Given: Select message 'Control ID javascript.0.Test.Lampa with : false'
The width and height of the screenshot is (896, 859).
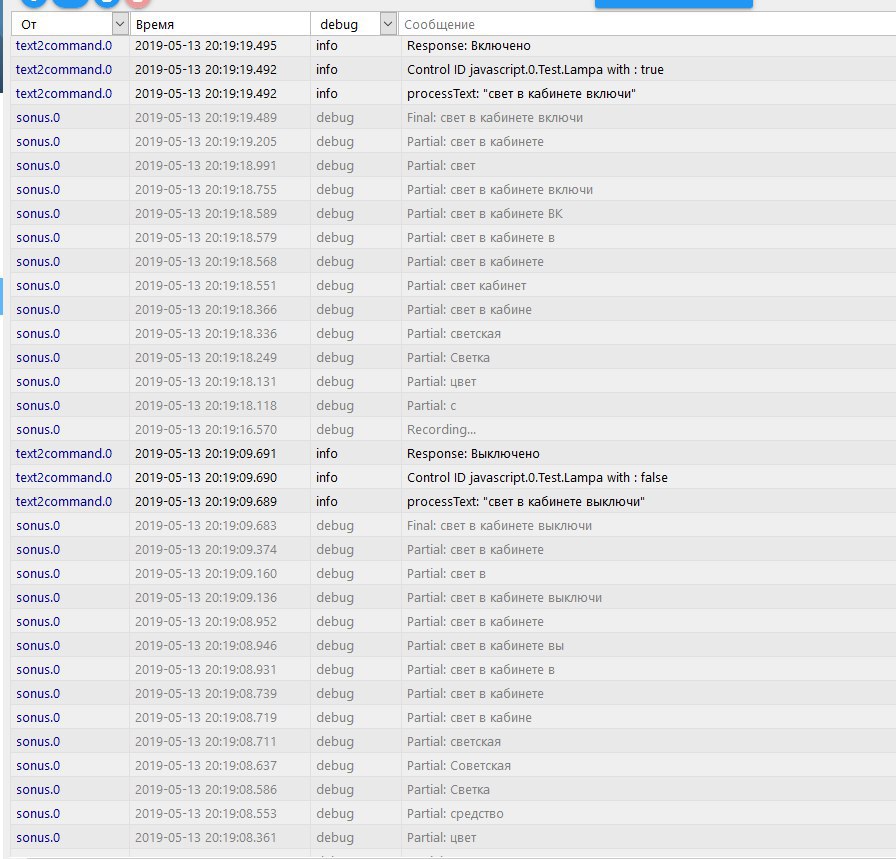Looking at the screenshot, I should pyautogui.click(x=537, y=478).
